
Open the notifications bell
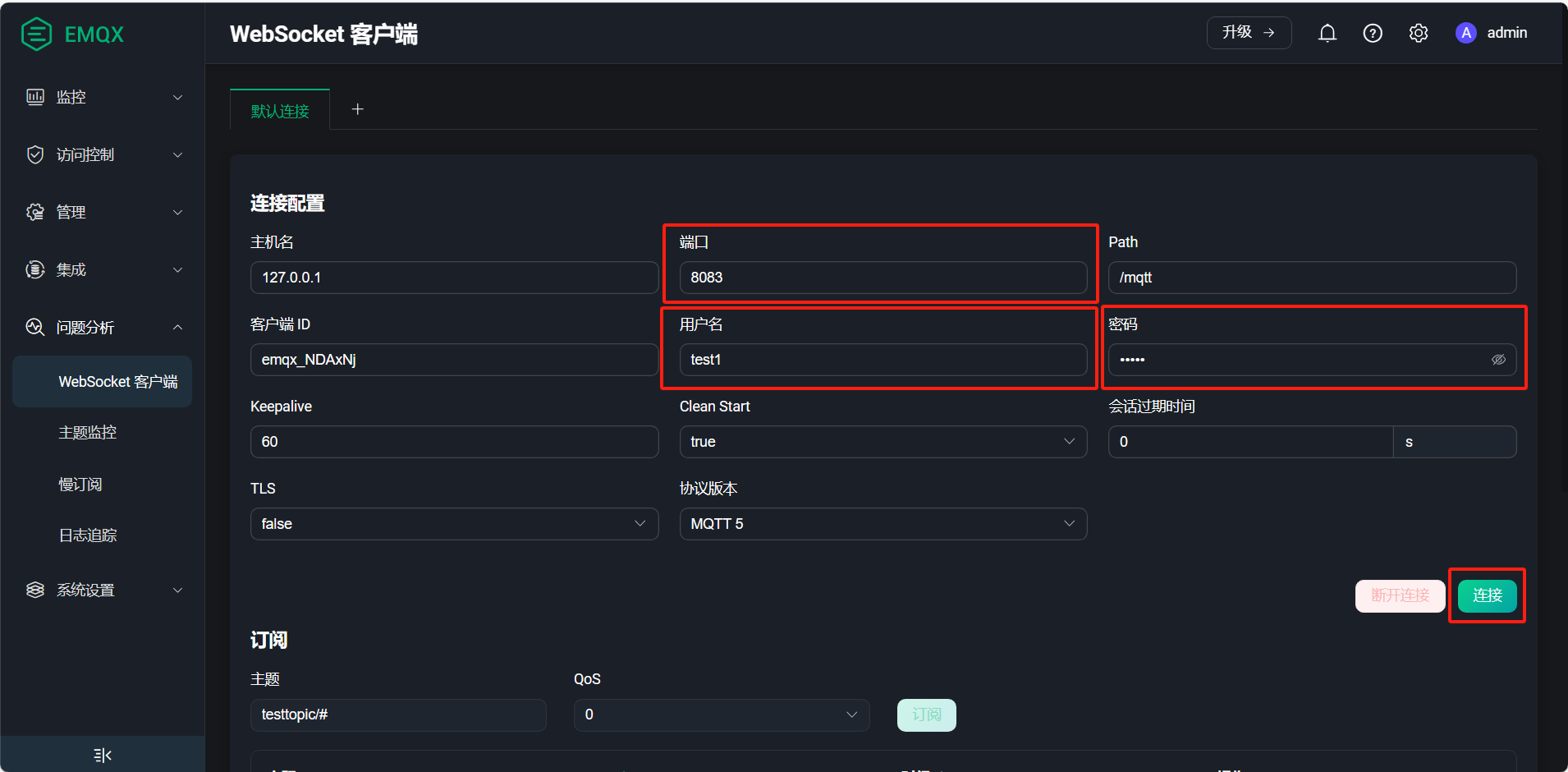pyautogui.click(x=1327, y=33)
